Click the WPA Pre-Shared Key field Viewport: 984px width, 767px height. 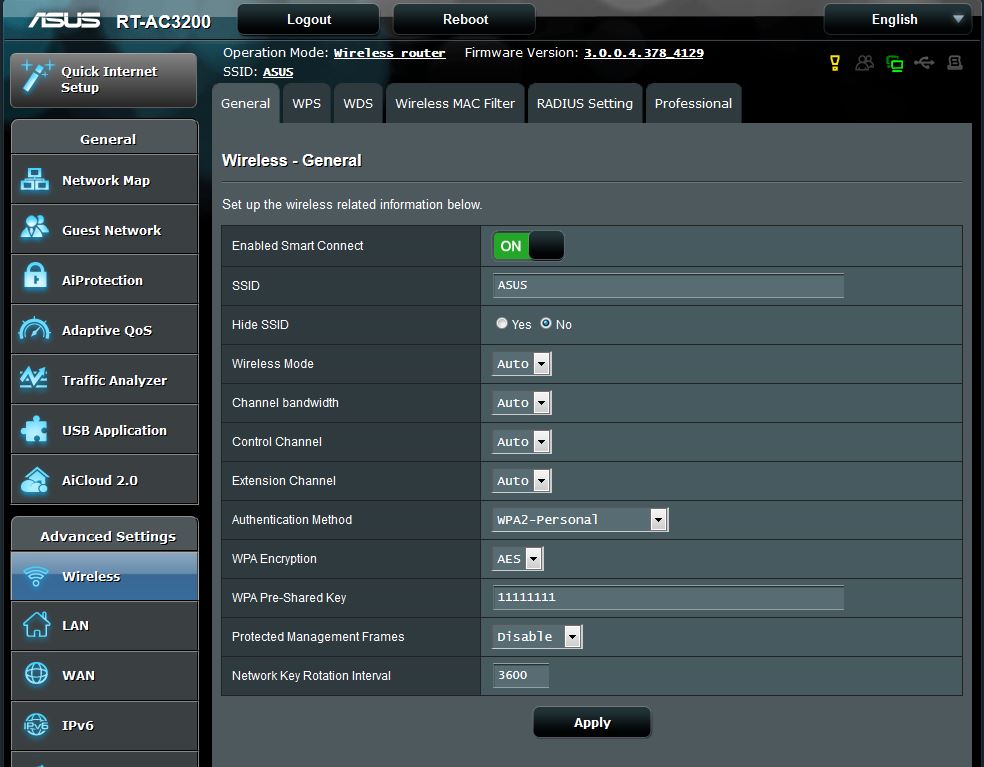pyautogui.click(x=668, y=597)
